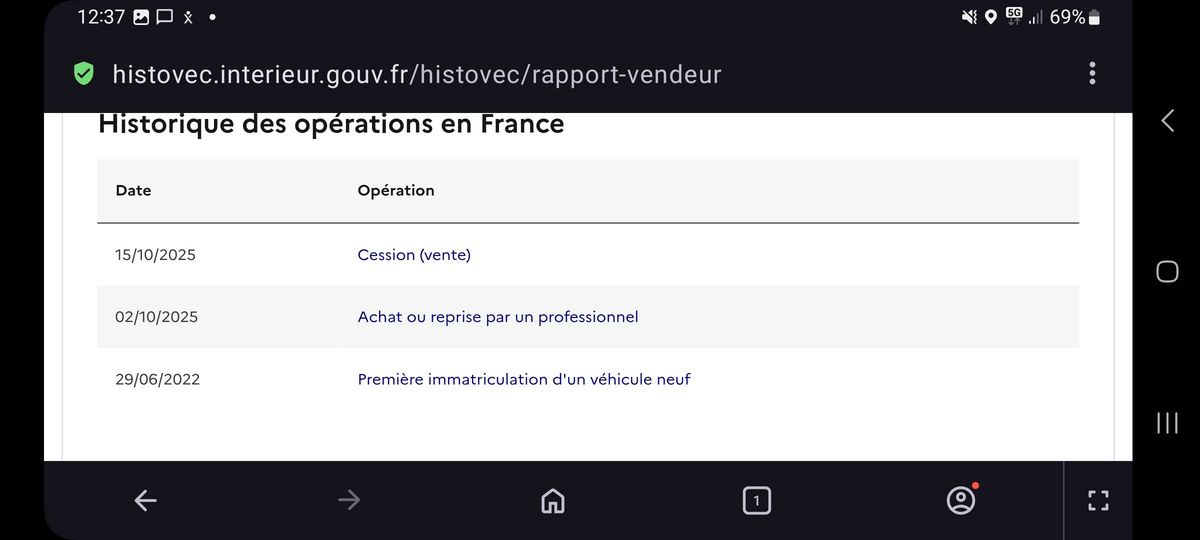Tap the address bar URL
Image resolution: width=1200 pixels, height=540 pixels.
coord(416,74)
